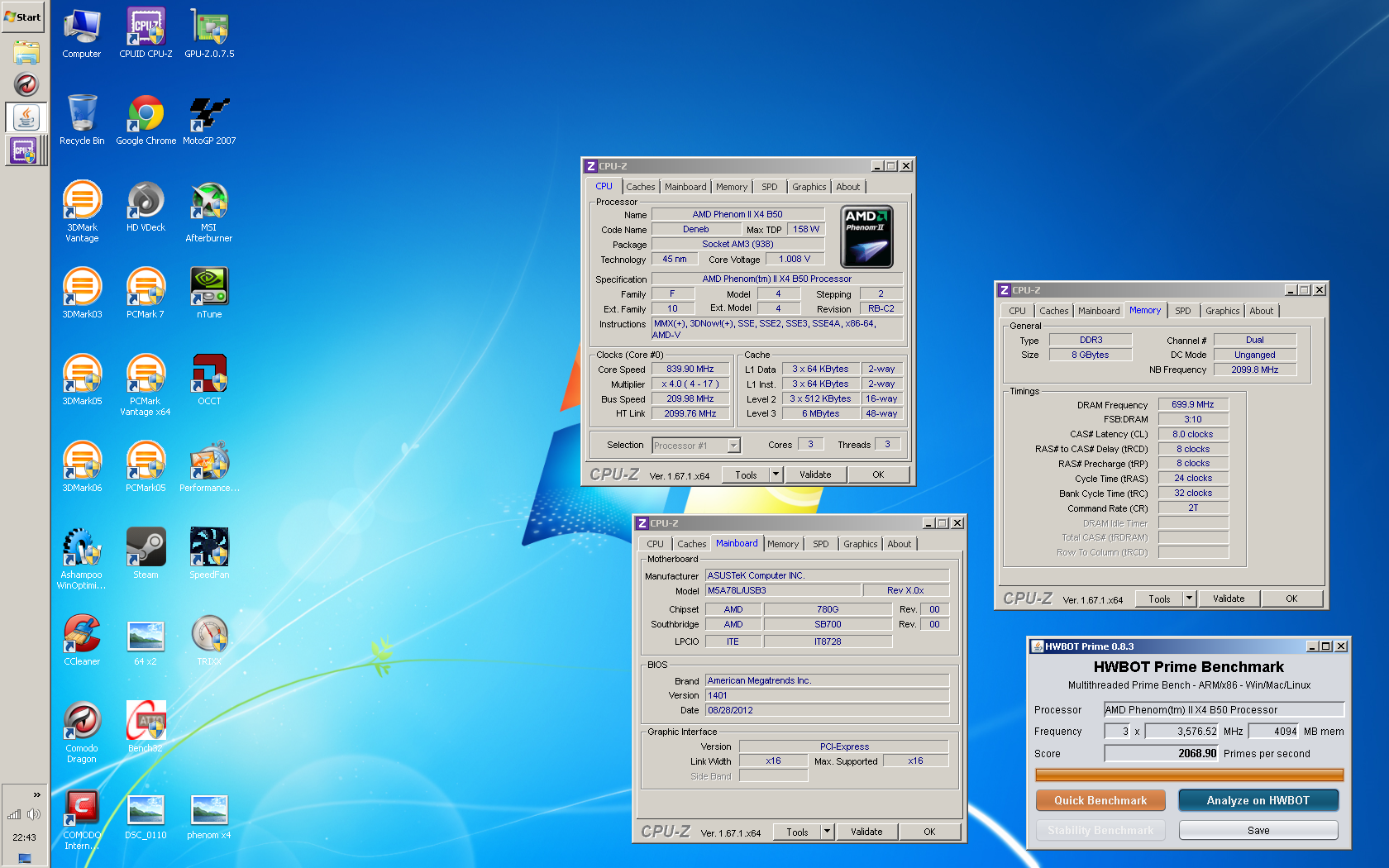This screenshot has width=1389, height=868.
Task: Click DRAM Frequency value 699.9 MHz
Action: 1192,404
